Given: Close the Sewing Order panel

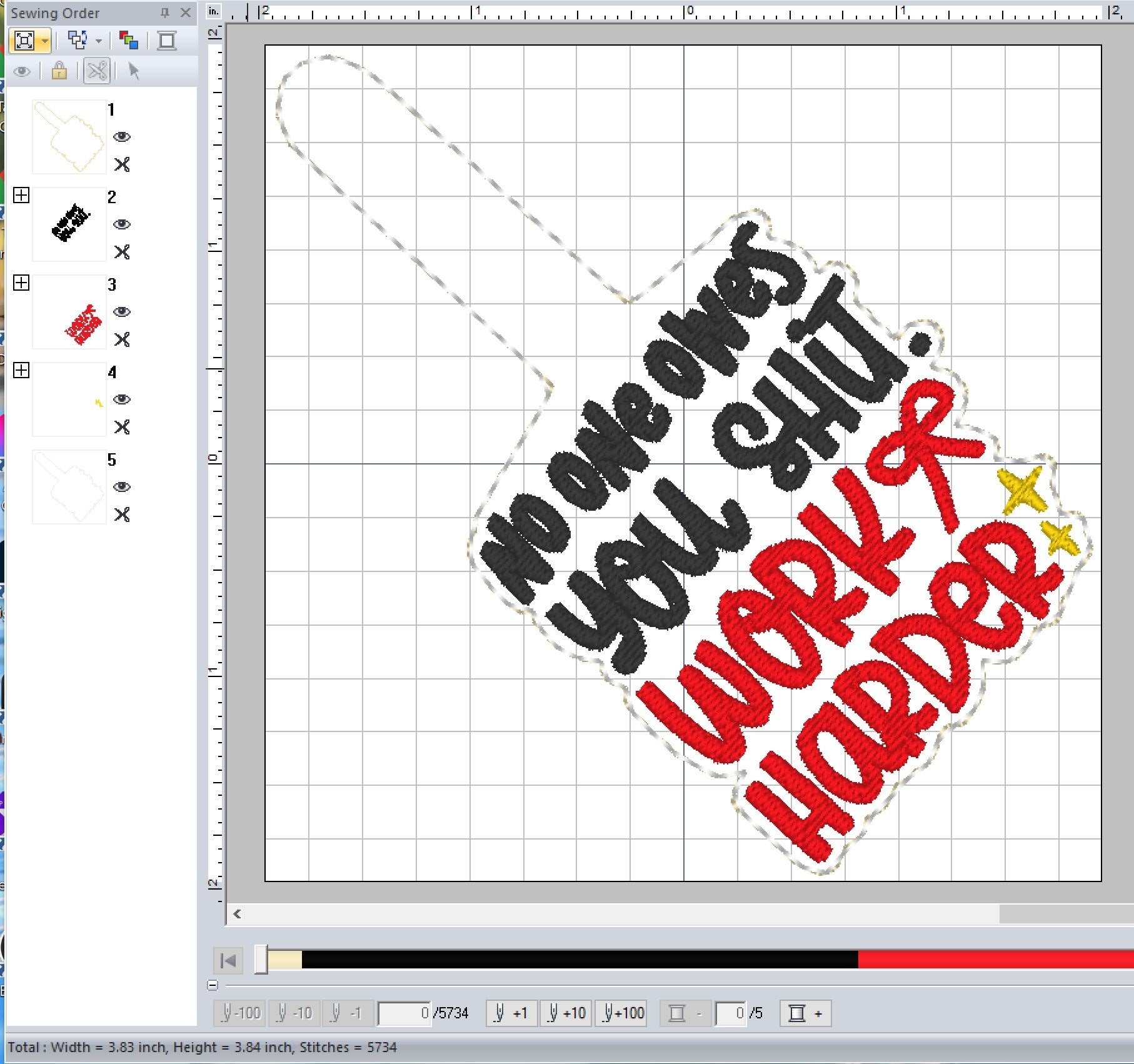Looking at the screenshot, I should [186, 13].
